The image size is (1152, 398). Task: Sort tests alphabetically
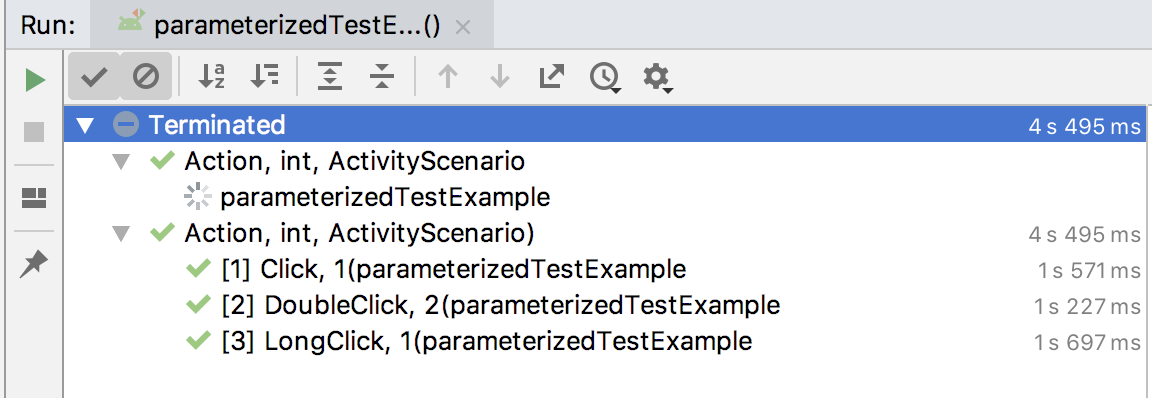pos(212,76)
